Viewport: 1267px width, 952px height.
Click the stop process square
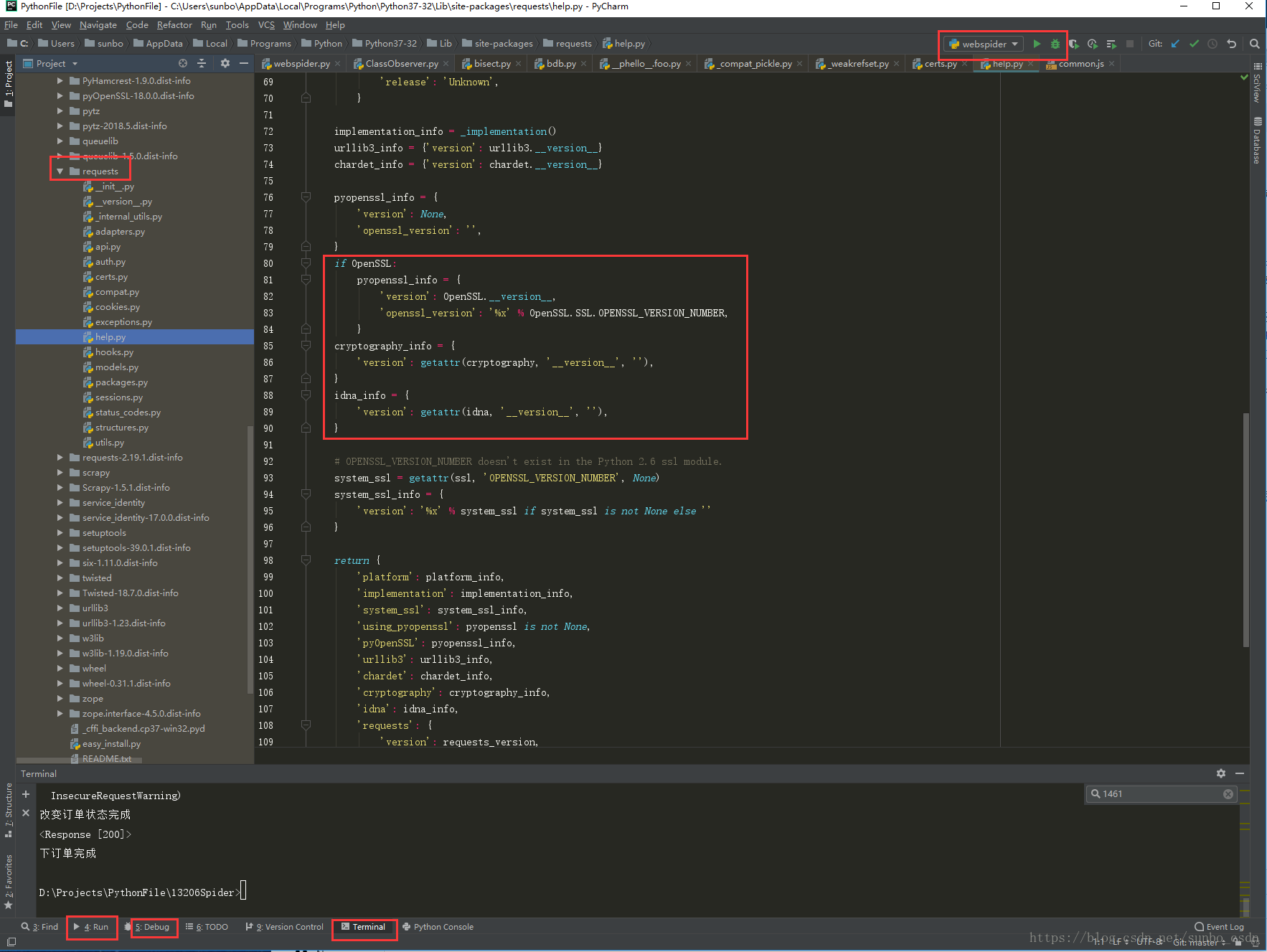pos(1130,44)
